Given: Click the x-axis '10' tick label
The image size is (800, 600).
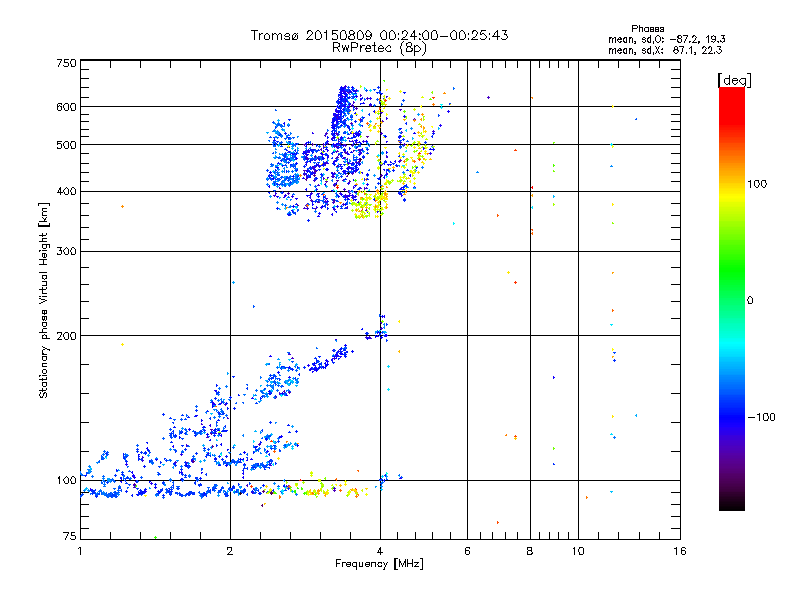Looking at the screenshot, I should (x=578, y=551).
